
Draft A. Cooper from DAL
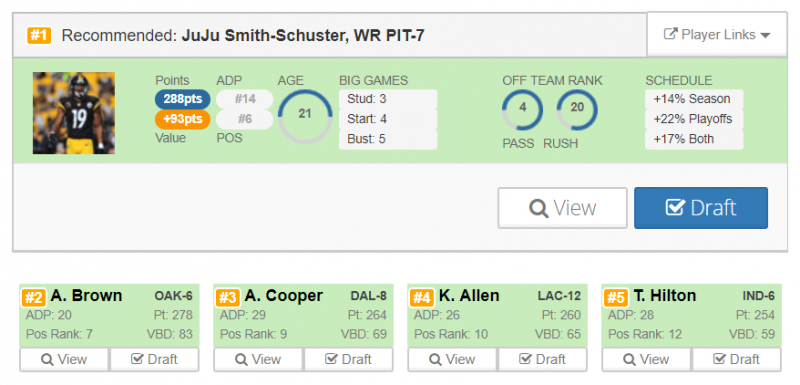pos(348,360)
